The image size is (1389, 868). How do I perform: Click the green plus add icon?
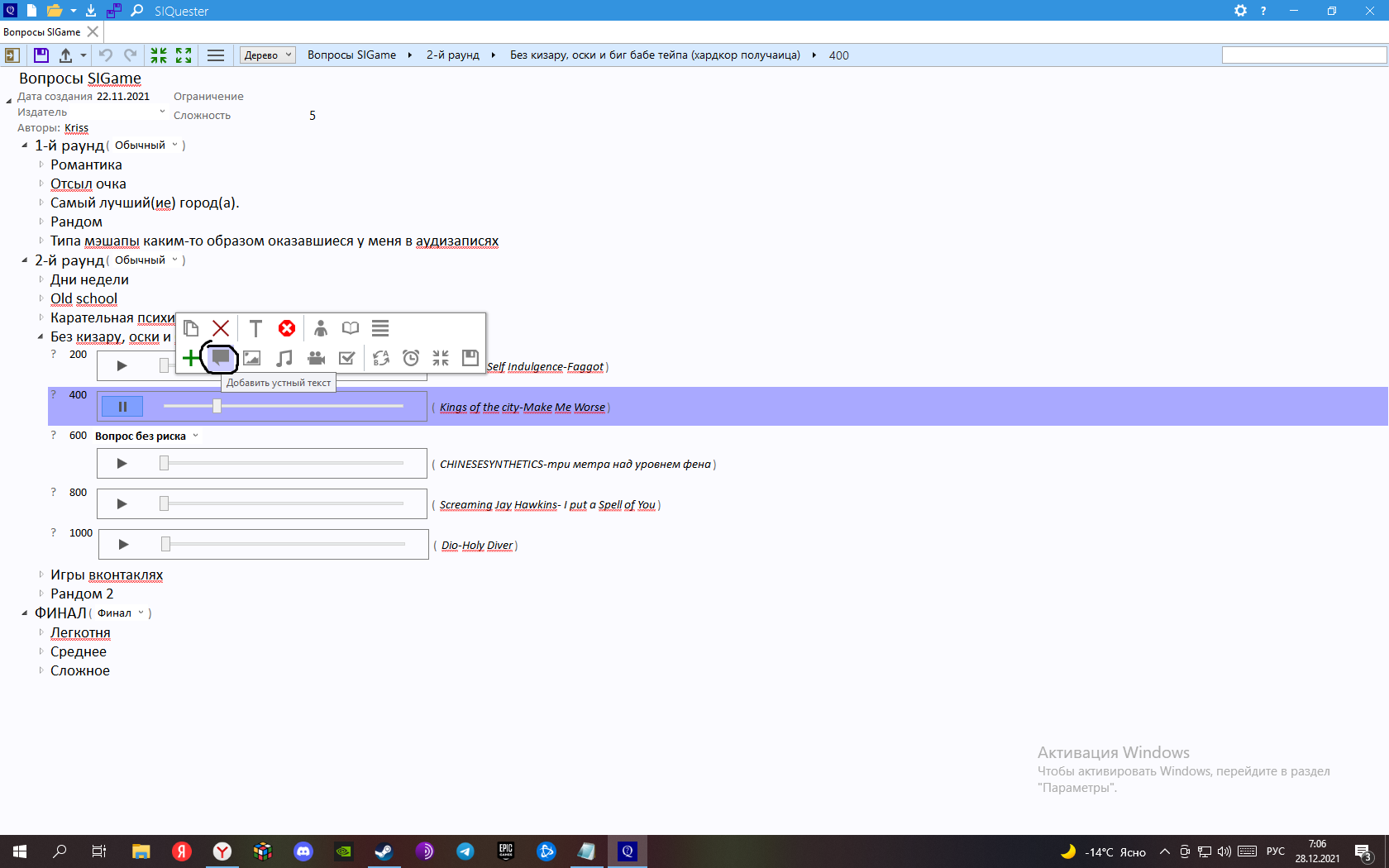(190, 357)
